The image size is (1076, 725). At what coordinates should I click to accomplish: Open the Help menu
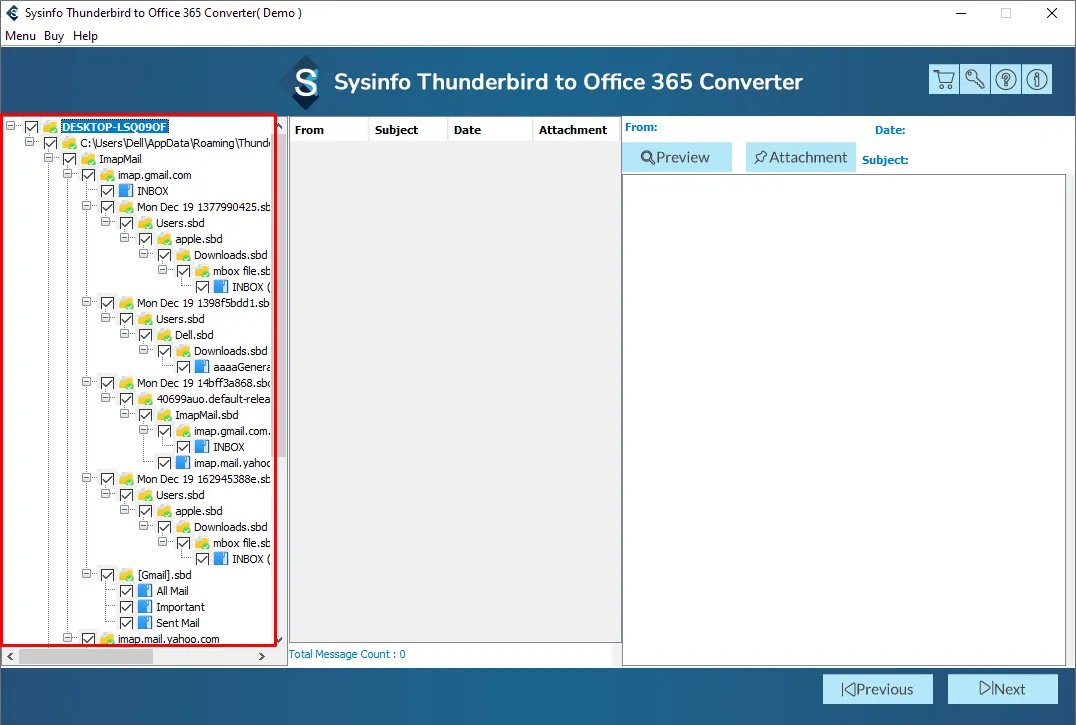(x=86, y=36)
